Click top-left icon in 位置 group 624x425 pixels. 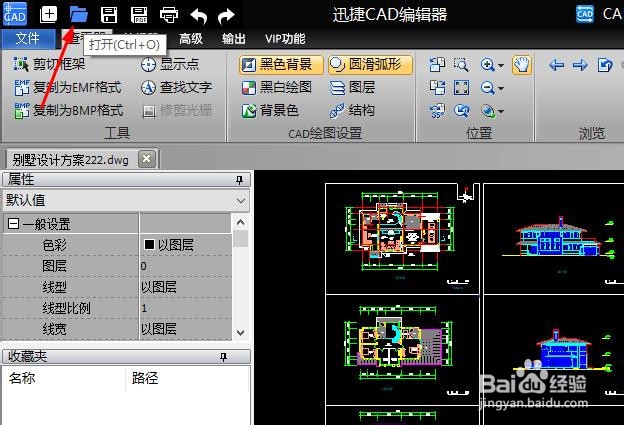pos(437,64)
